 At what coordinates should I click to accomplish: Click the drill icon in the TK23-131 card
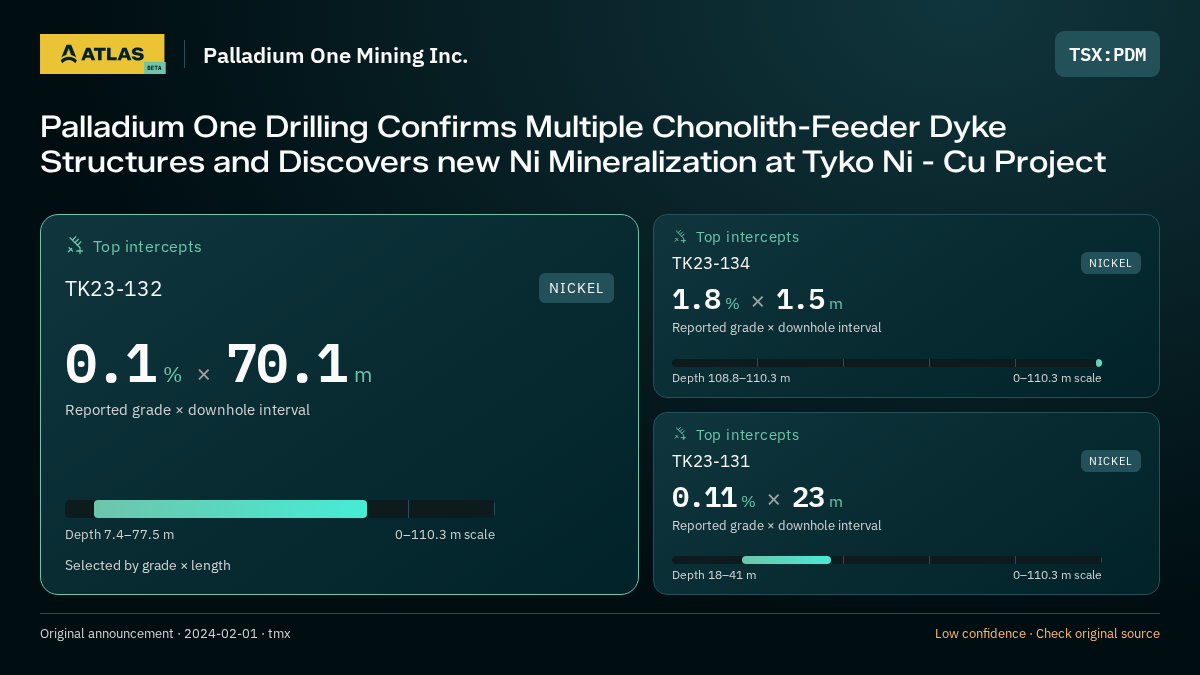tap(680, 434)
